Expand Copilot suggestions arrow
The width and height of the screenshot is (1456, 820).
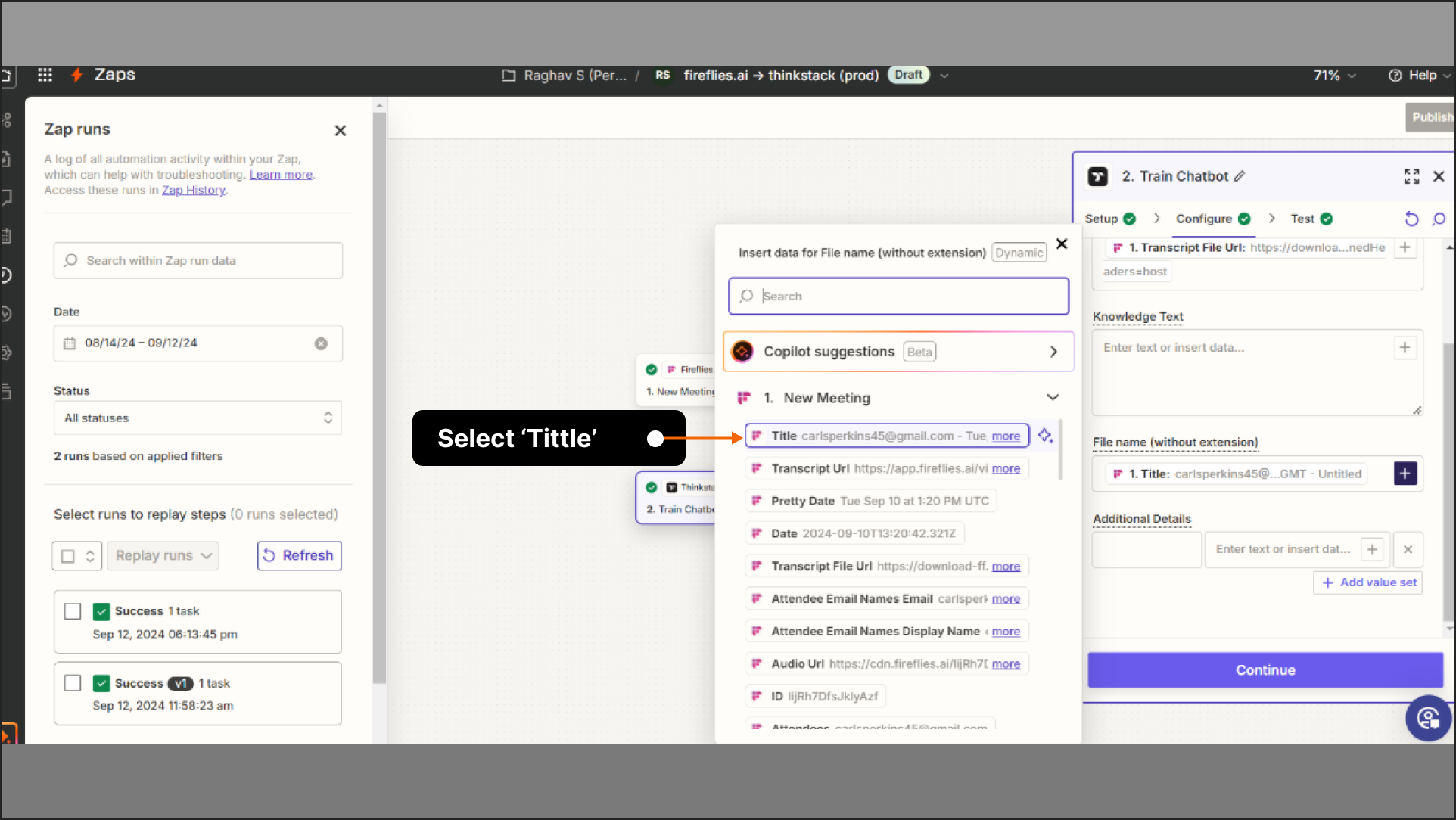point(1053,352)
